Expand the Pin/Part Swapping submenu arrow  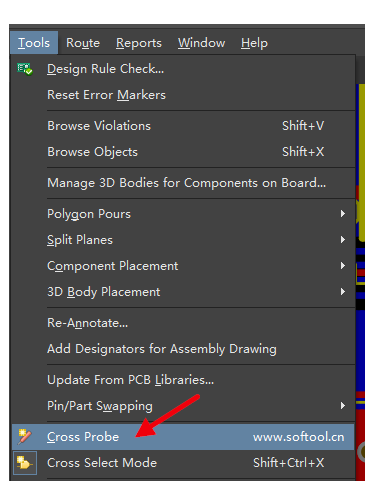click(x=343, y=406)
